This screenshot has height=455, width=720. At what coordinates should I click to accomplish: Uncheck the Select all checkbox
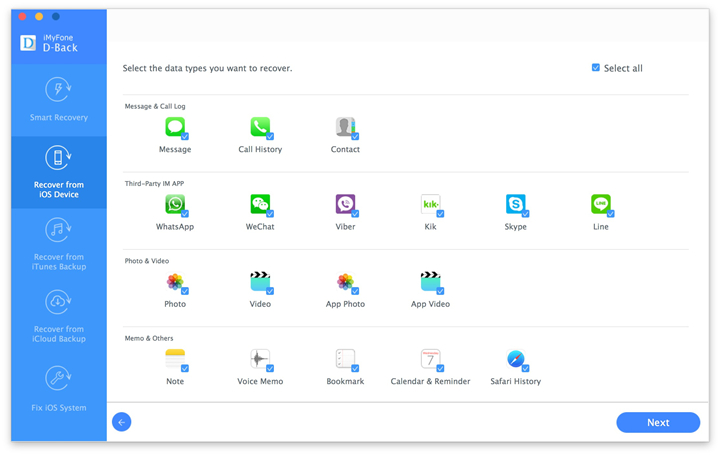(596, 67)
